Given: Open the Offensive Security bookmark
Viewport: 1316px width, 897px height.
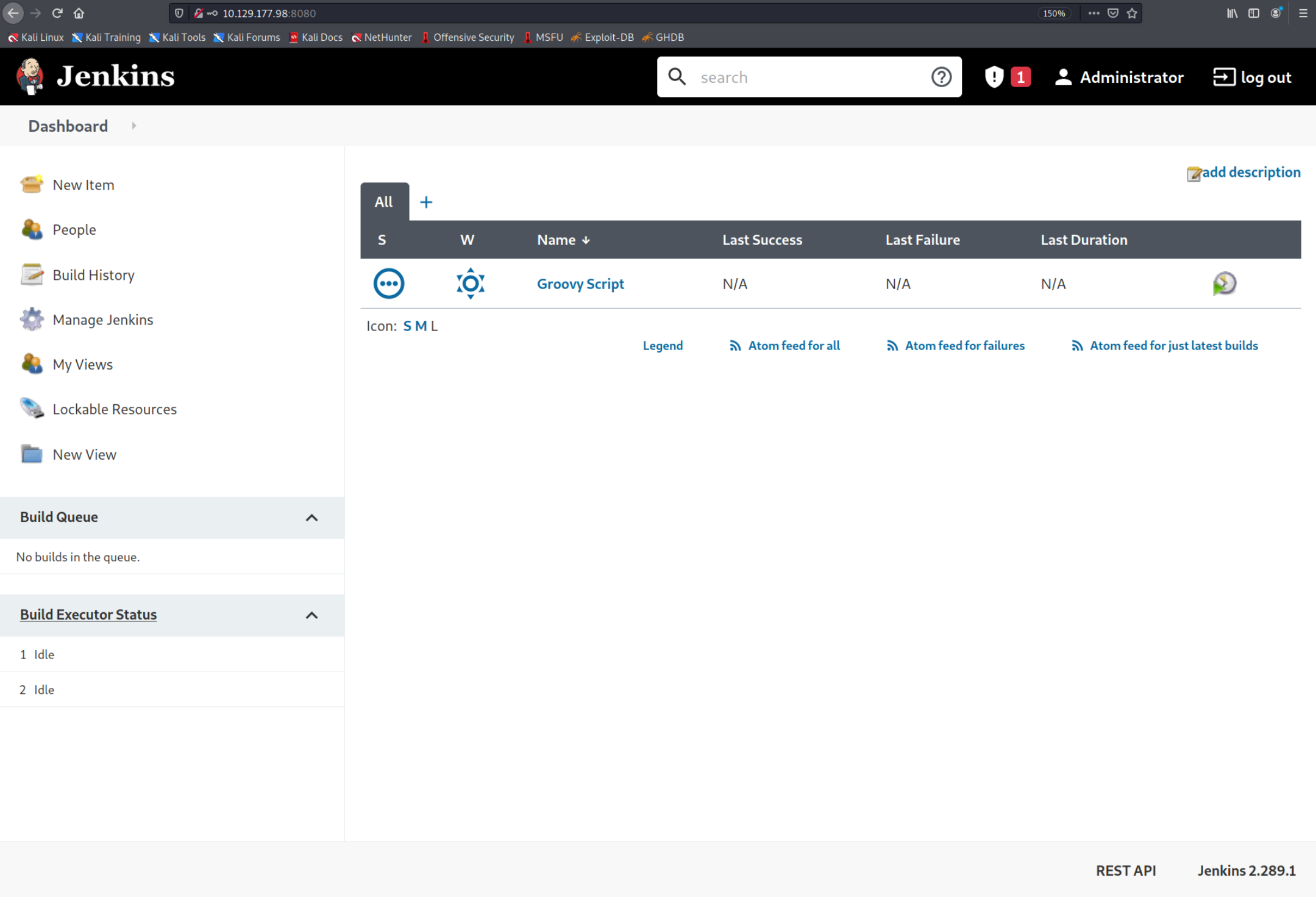Looking at the screenshot, I should tap(468, 37).
